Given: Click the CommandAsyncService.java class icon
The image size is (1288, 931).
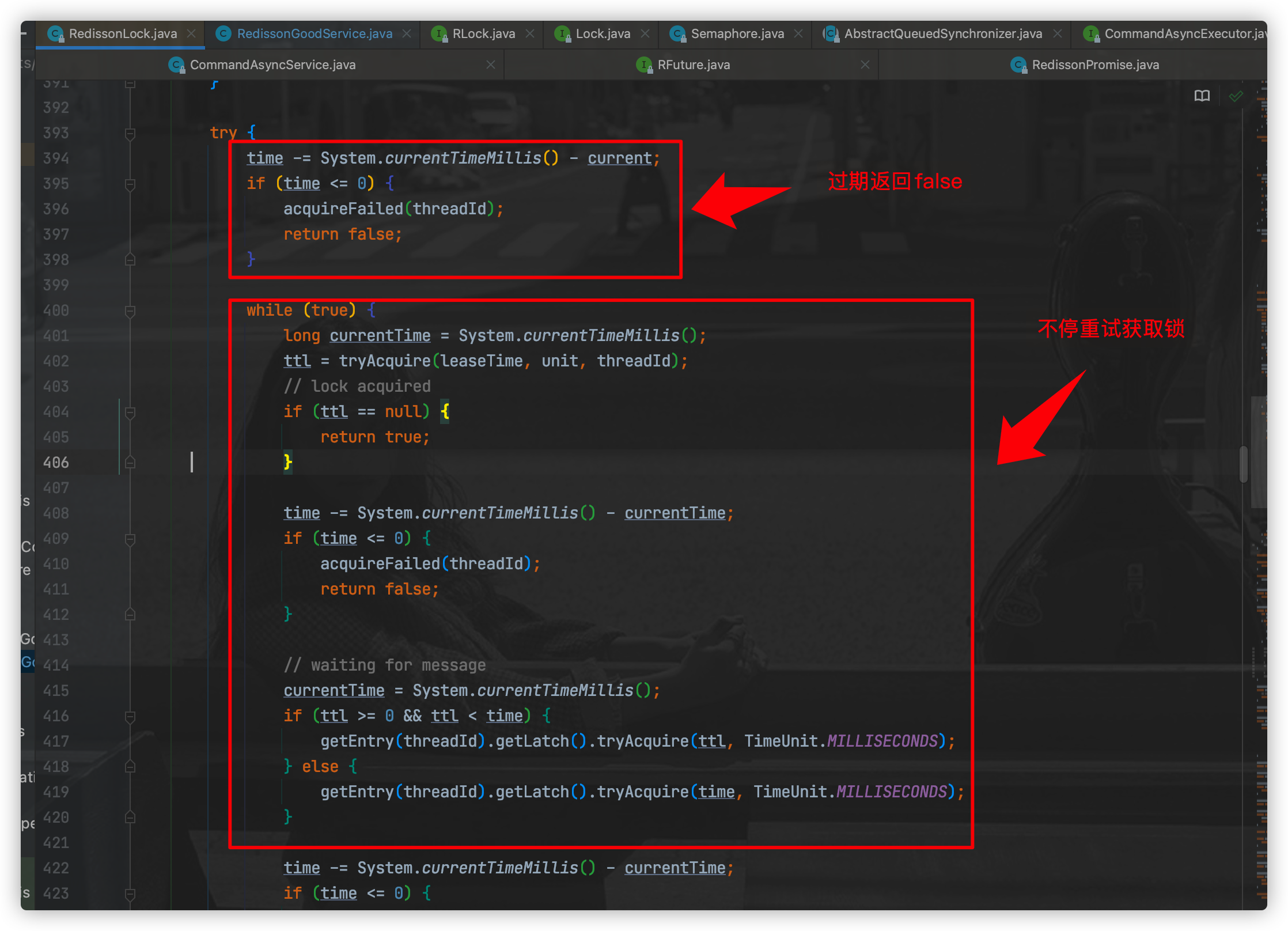Looking at the screenshot, I should (x=176, y=65).
